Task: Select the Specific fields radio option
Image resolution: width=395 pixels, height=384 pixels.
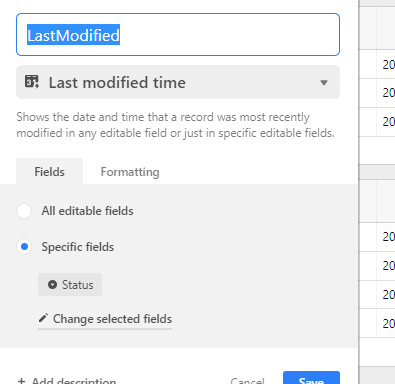Action: (x=24, y=247)
